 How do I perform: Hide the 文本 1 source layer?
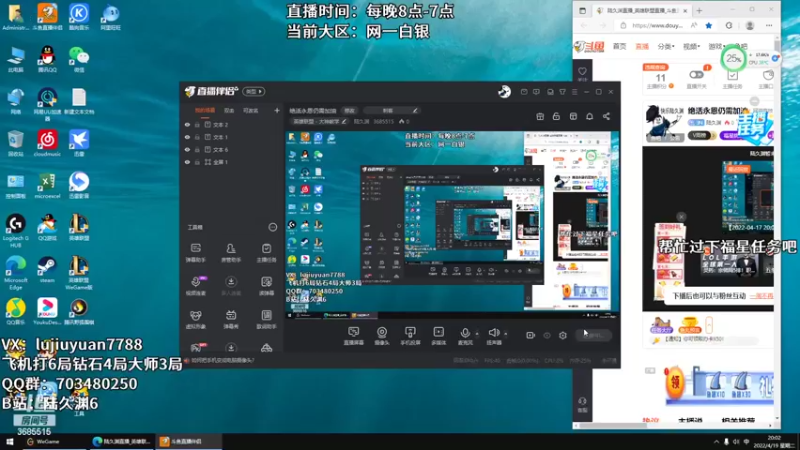click(x=187, y=137)
